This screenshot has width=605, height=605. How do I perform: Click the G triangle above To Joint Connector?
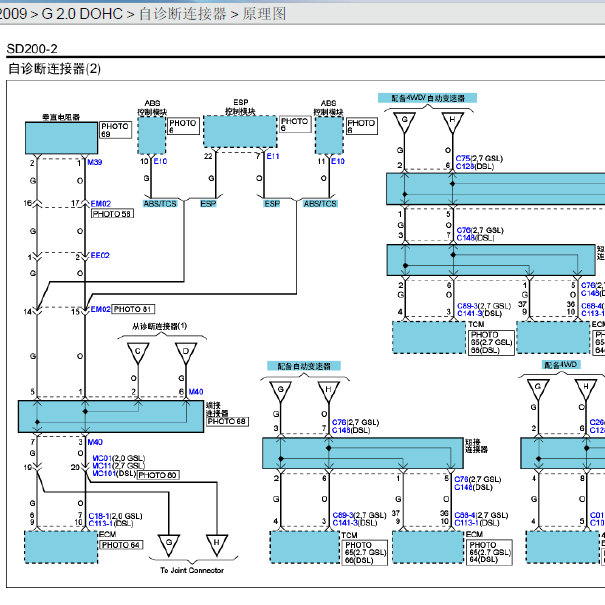169,544
